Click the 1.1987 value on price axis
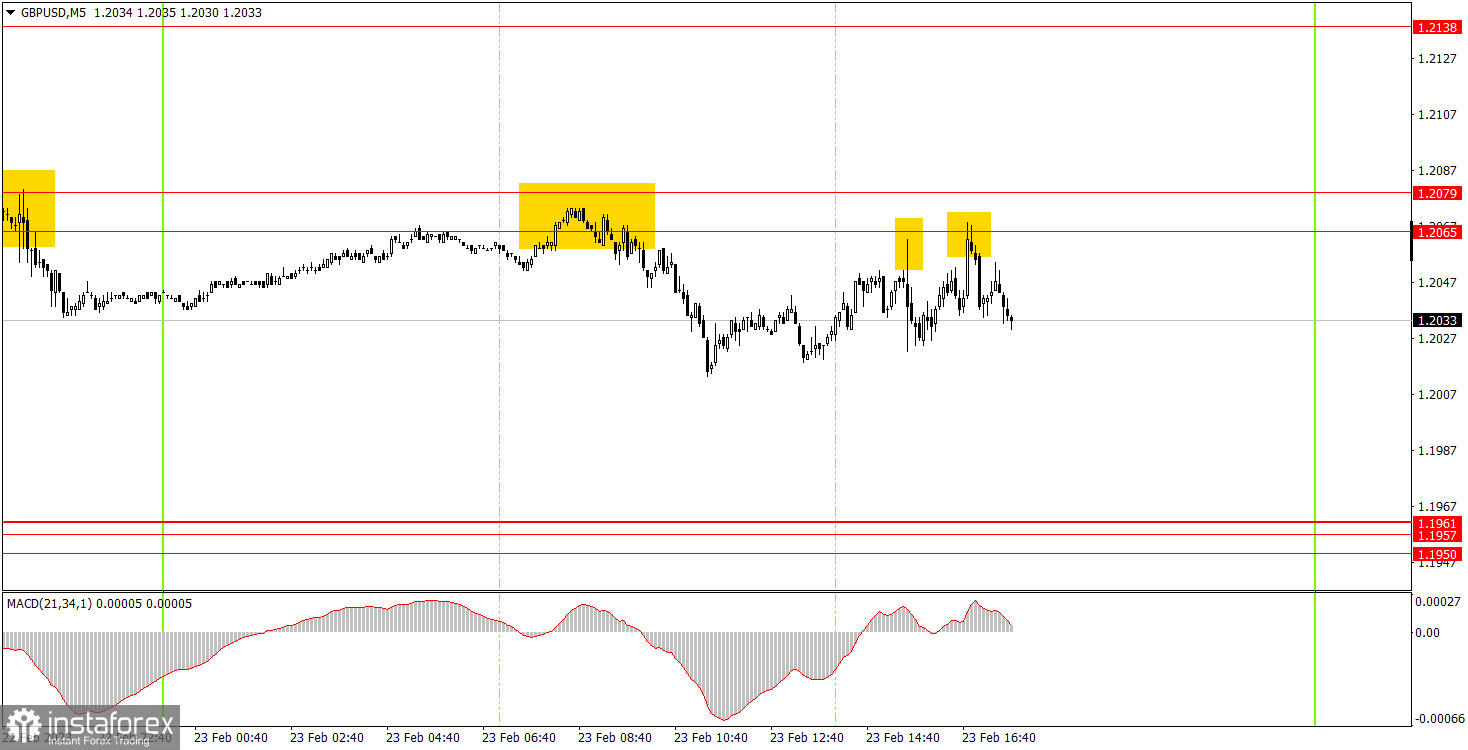 tap(1436, 451)
